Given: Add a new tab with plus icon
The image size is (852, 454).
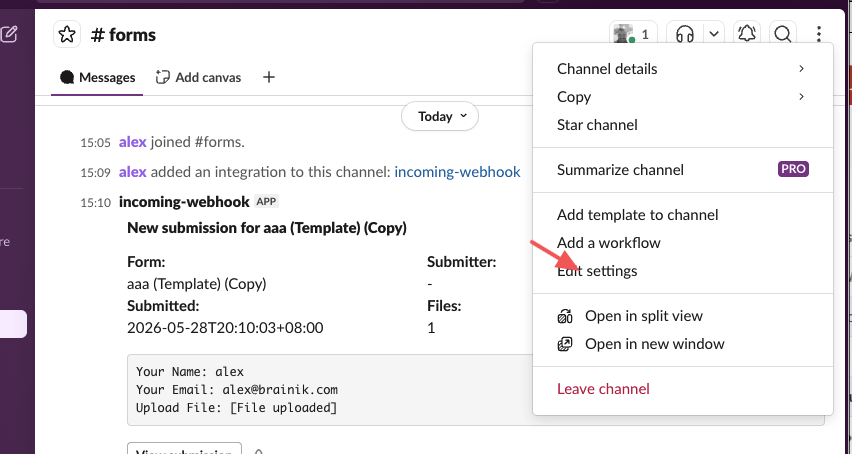Looking at the screenshot, I should [268, 78].
